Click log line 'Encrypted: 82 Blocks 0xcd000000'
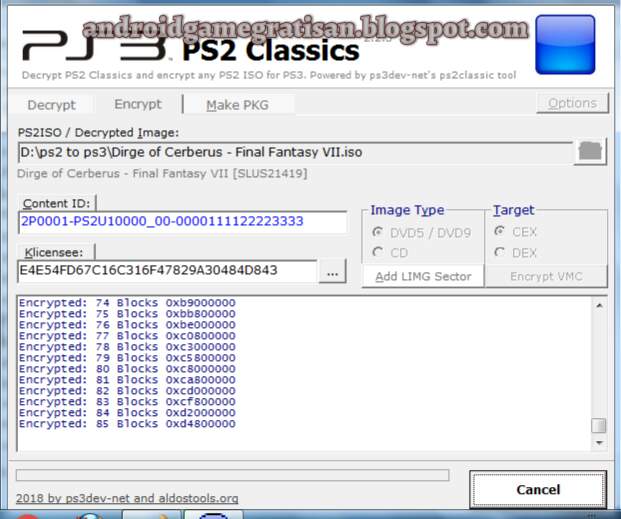Image resolution: width=621 pixels, height=519 pixels. click(127, 391)
